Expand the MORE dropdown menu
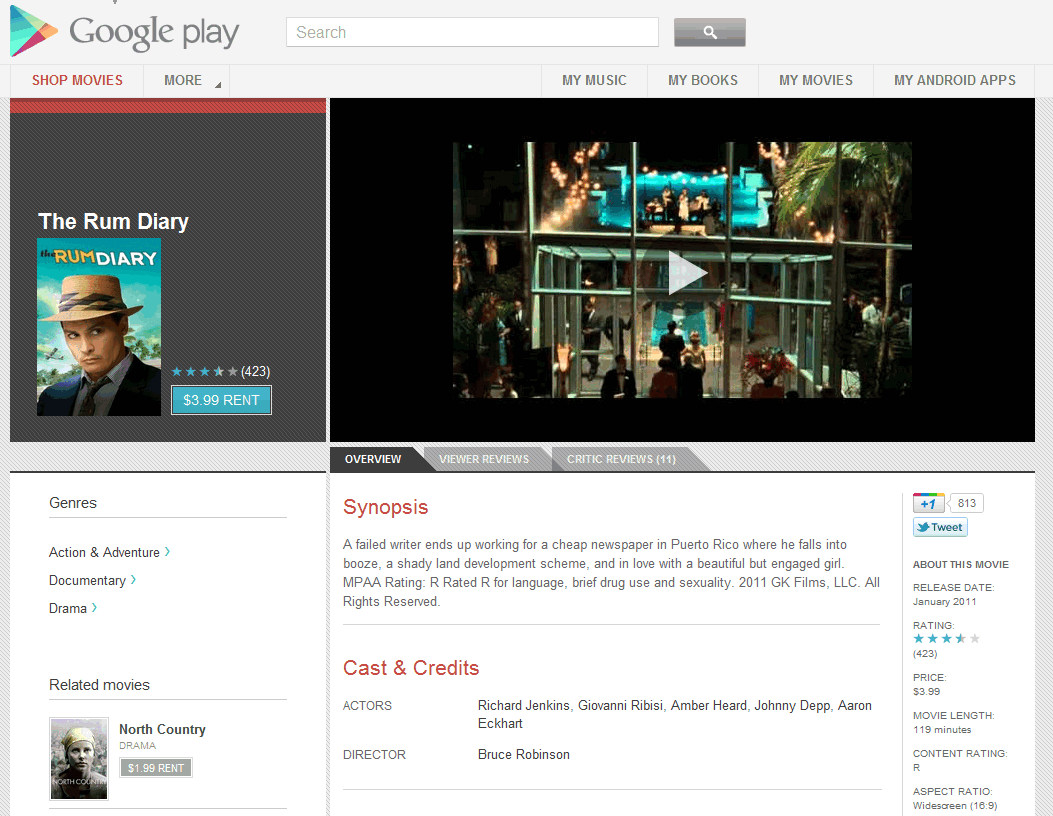The height and width of the screenshot is (816, 1053). pos(187,81)
